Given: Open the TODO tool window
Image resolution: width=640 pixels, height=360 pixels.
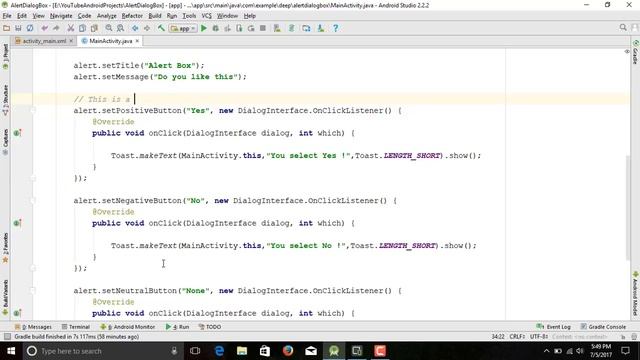Looking at the screenshot, I should point(210,327).
